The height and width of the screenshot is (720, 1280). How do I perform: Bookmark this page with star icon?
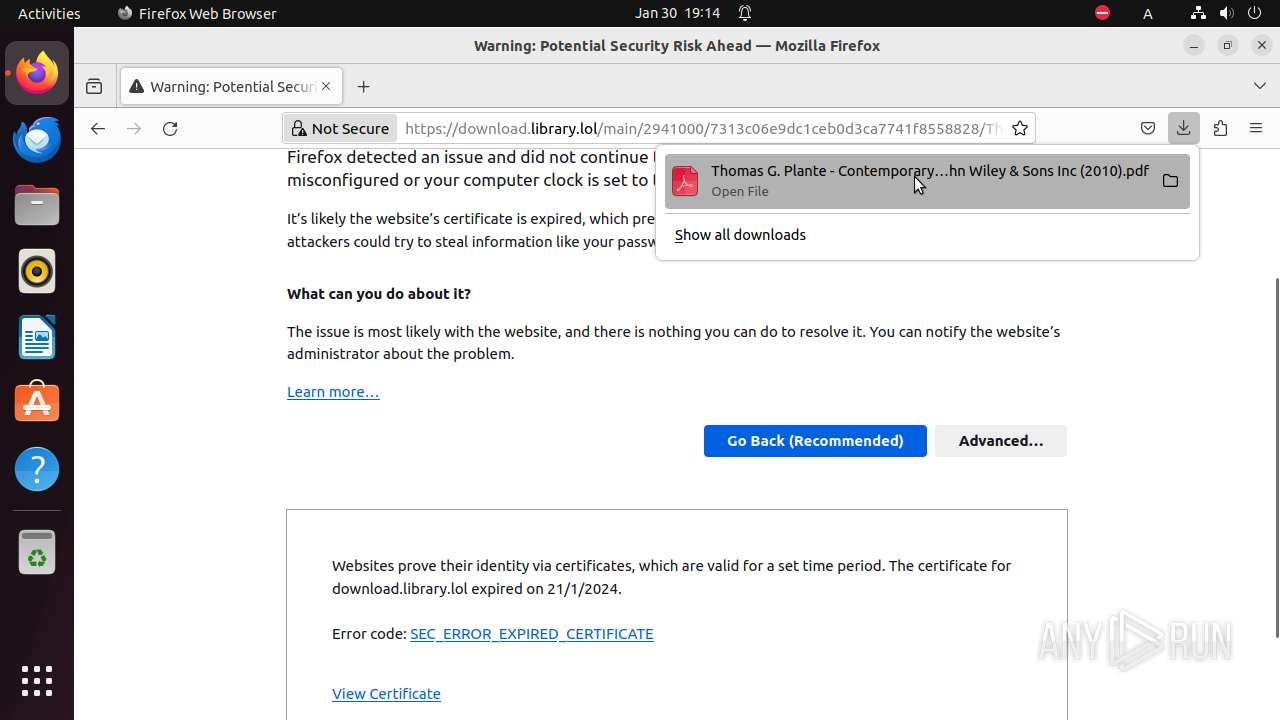click(x=1020, y=128)
